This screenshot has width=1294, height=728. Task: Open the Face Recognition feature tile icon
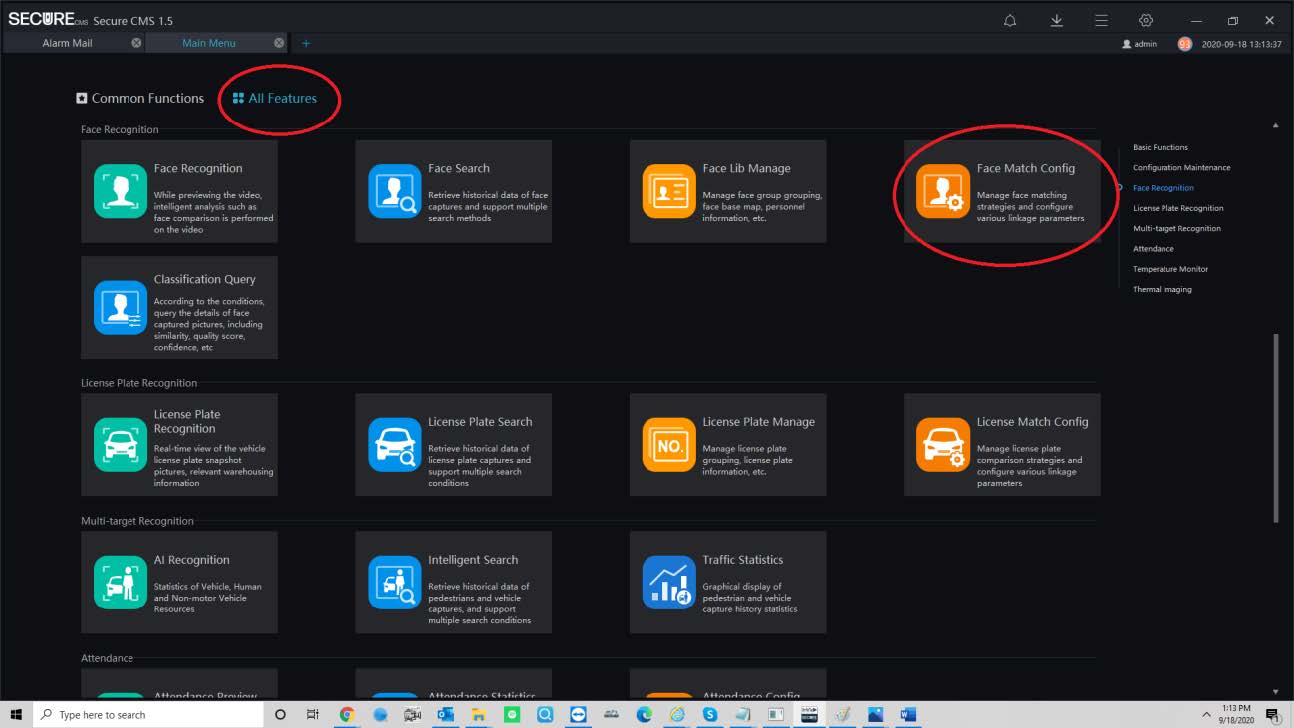point(120,191)
